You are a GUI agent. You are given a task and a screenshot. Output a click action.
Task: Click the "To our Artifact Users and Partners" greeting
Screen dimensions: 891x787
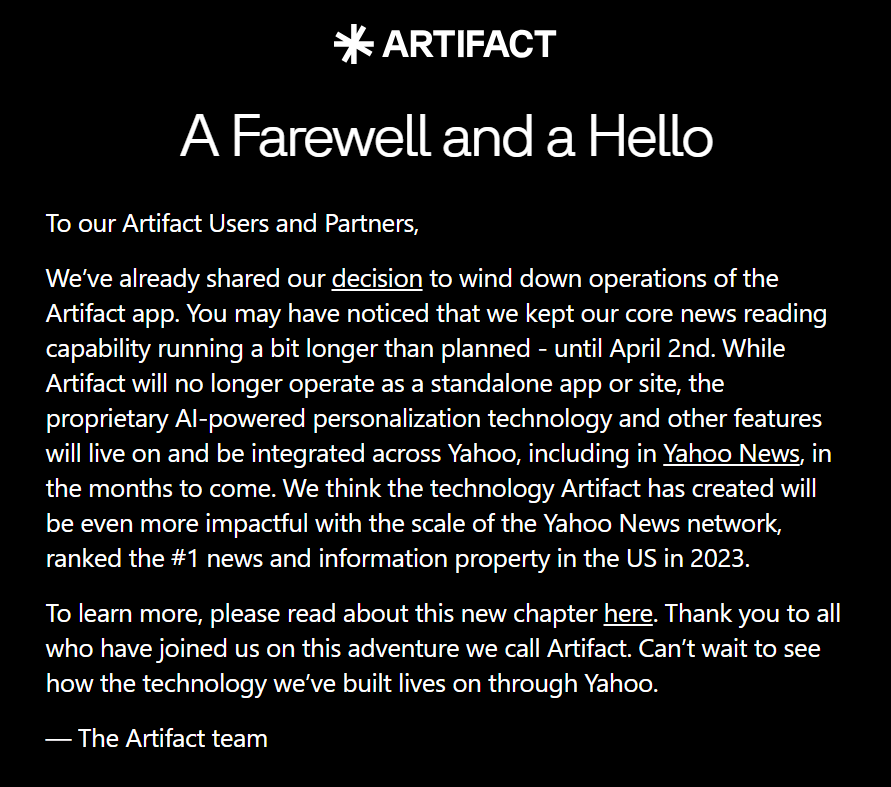pyautogui.click(x=232, y=223)
